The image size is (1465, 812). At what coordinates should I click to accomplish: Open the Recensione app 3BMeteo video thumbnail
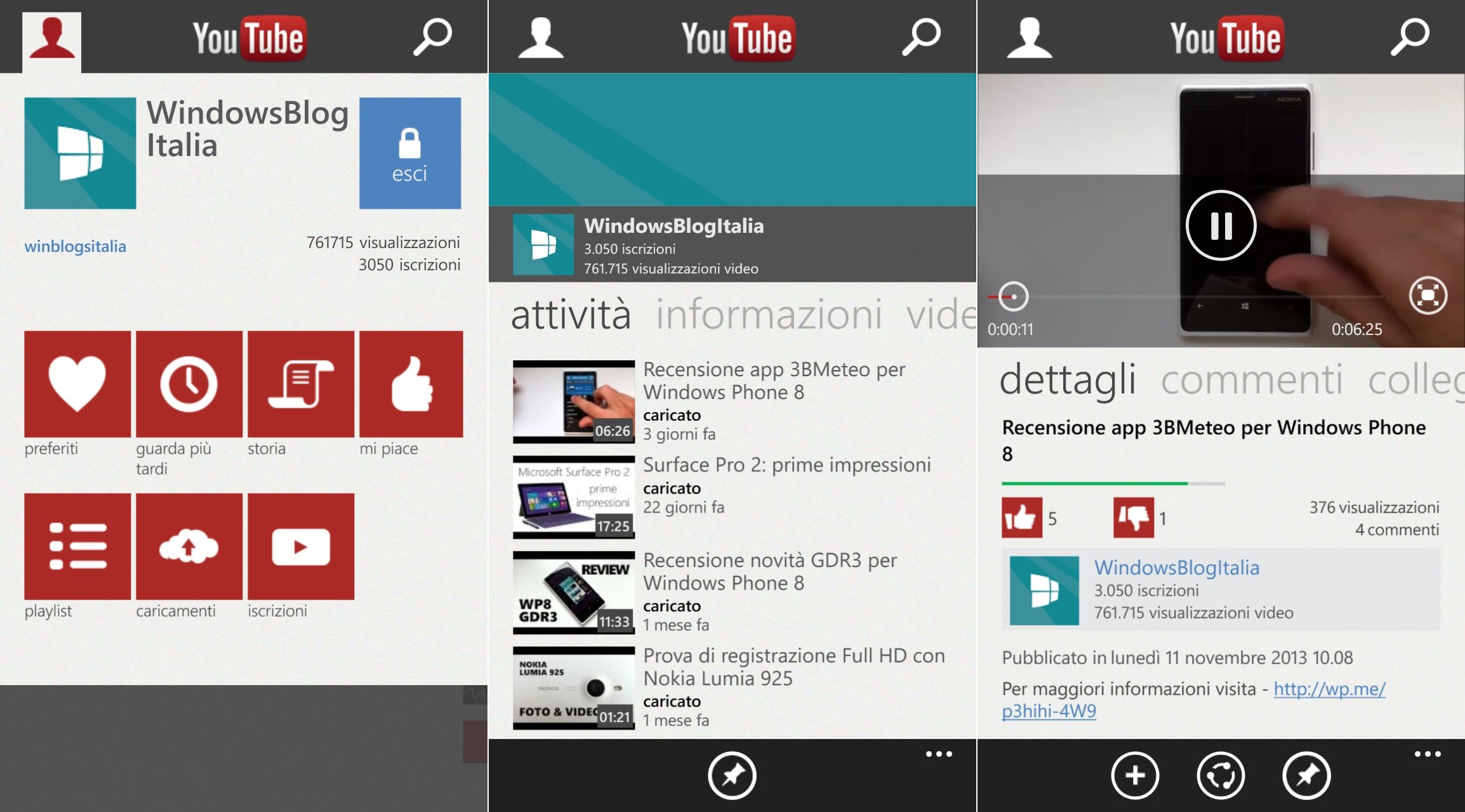[x=574, y=402]
